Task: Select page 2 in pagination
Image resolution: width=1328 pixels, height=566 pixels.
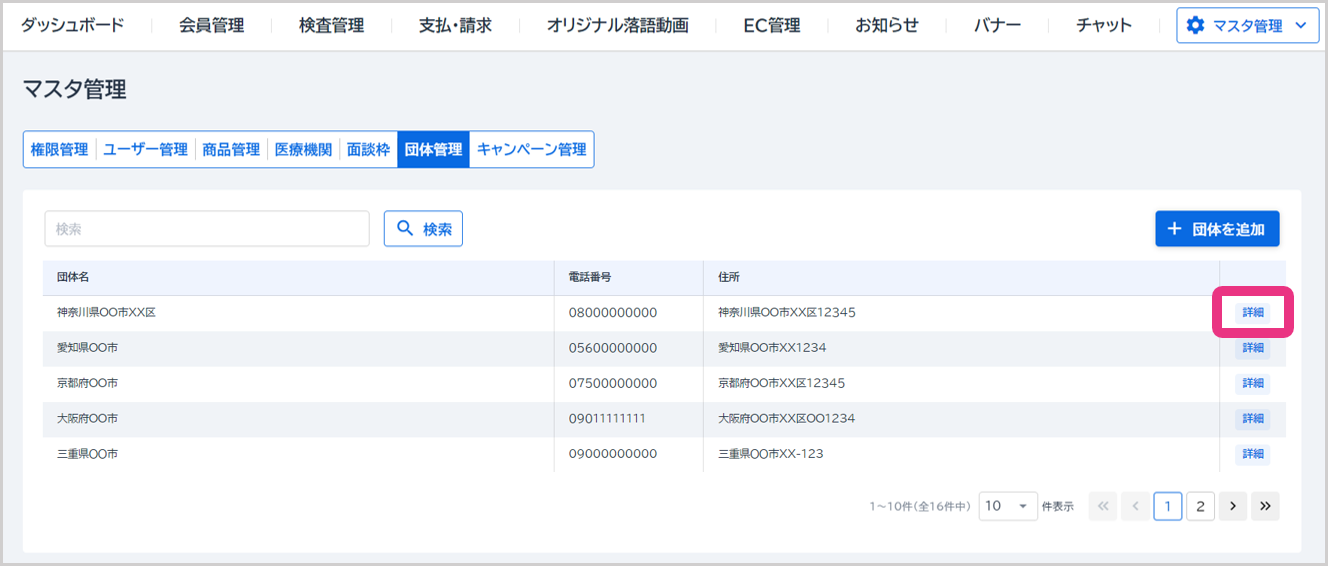Action: [x=1200, y=506]
